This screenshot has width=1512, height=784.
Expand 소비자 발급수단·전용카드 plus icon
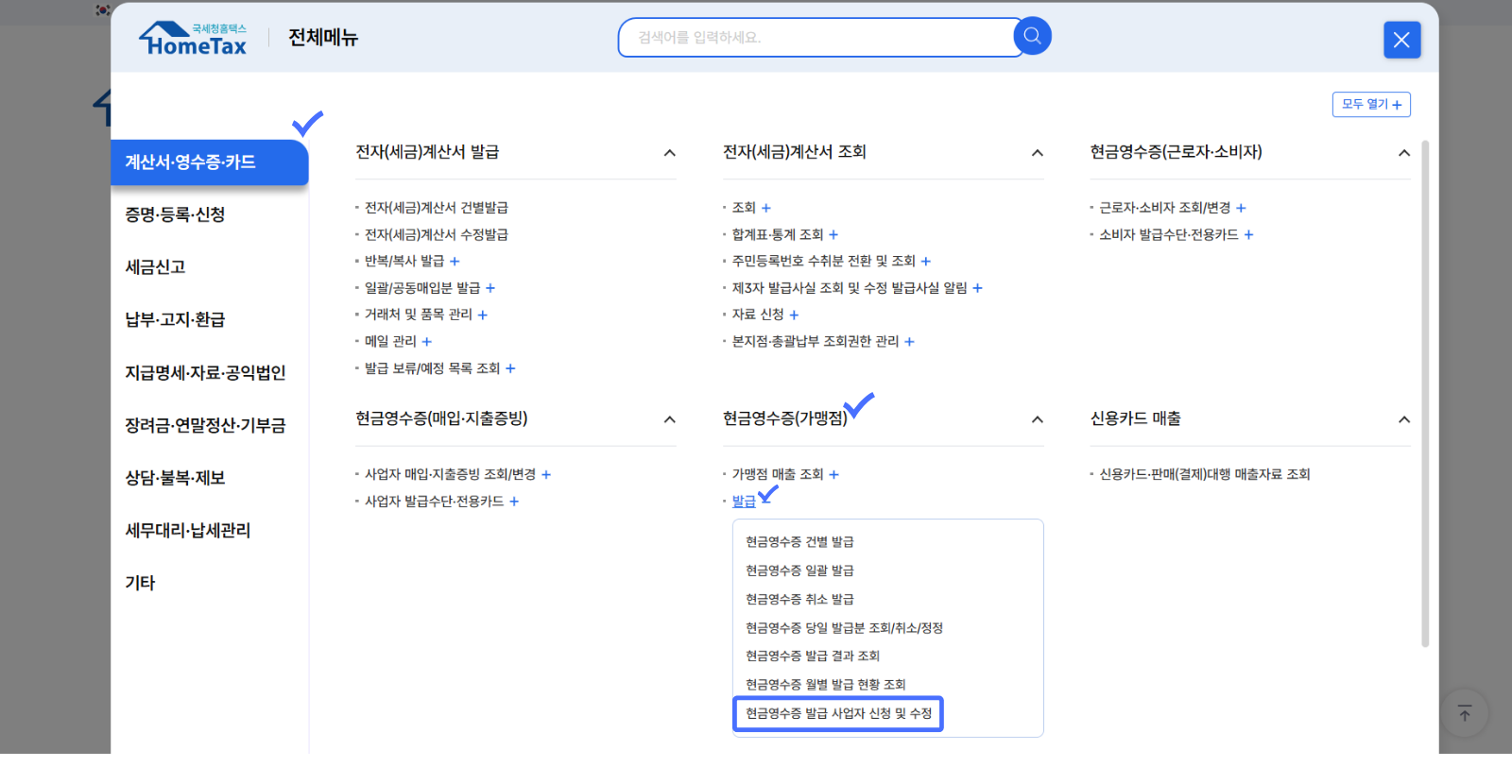[1249, 235]
